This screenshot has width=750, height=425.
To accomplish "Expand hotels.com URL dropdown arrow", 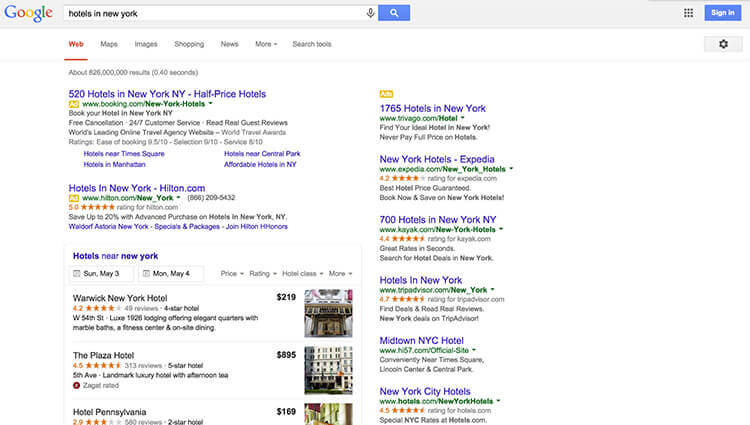I will [498, 401].
